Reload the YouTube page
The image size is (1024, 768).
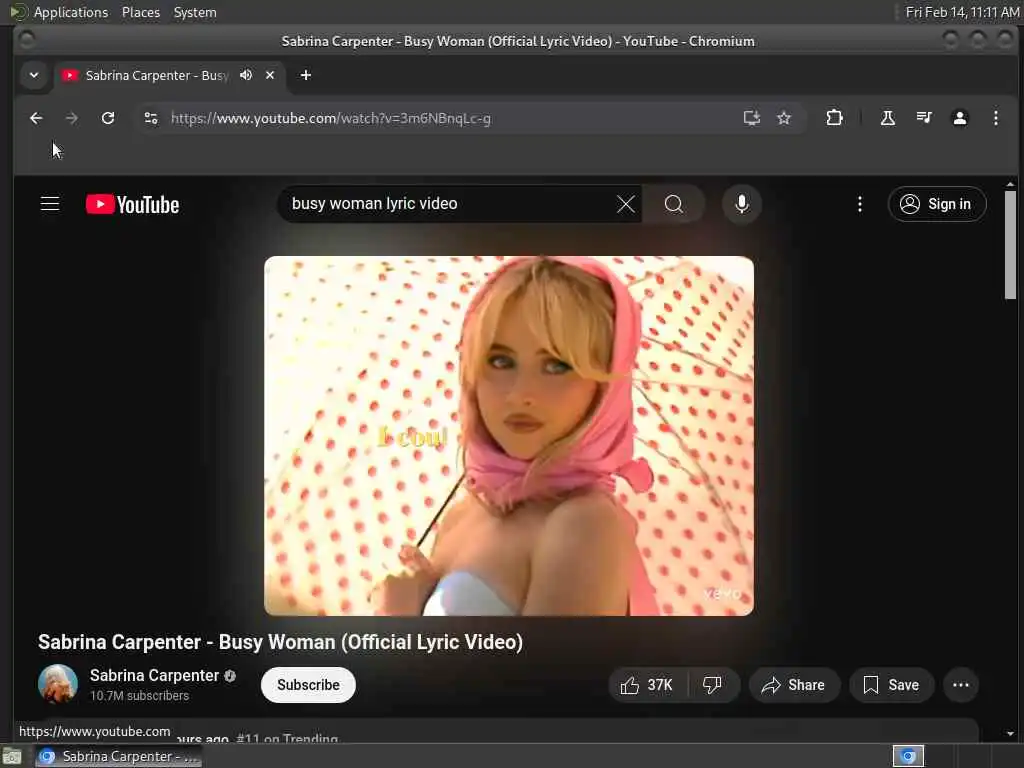[x=108, y=118]
